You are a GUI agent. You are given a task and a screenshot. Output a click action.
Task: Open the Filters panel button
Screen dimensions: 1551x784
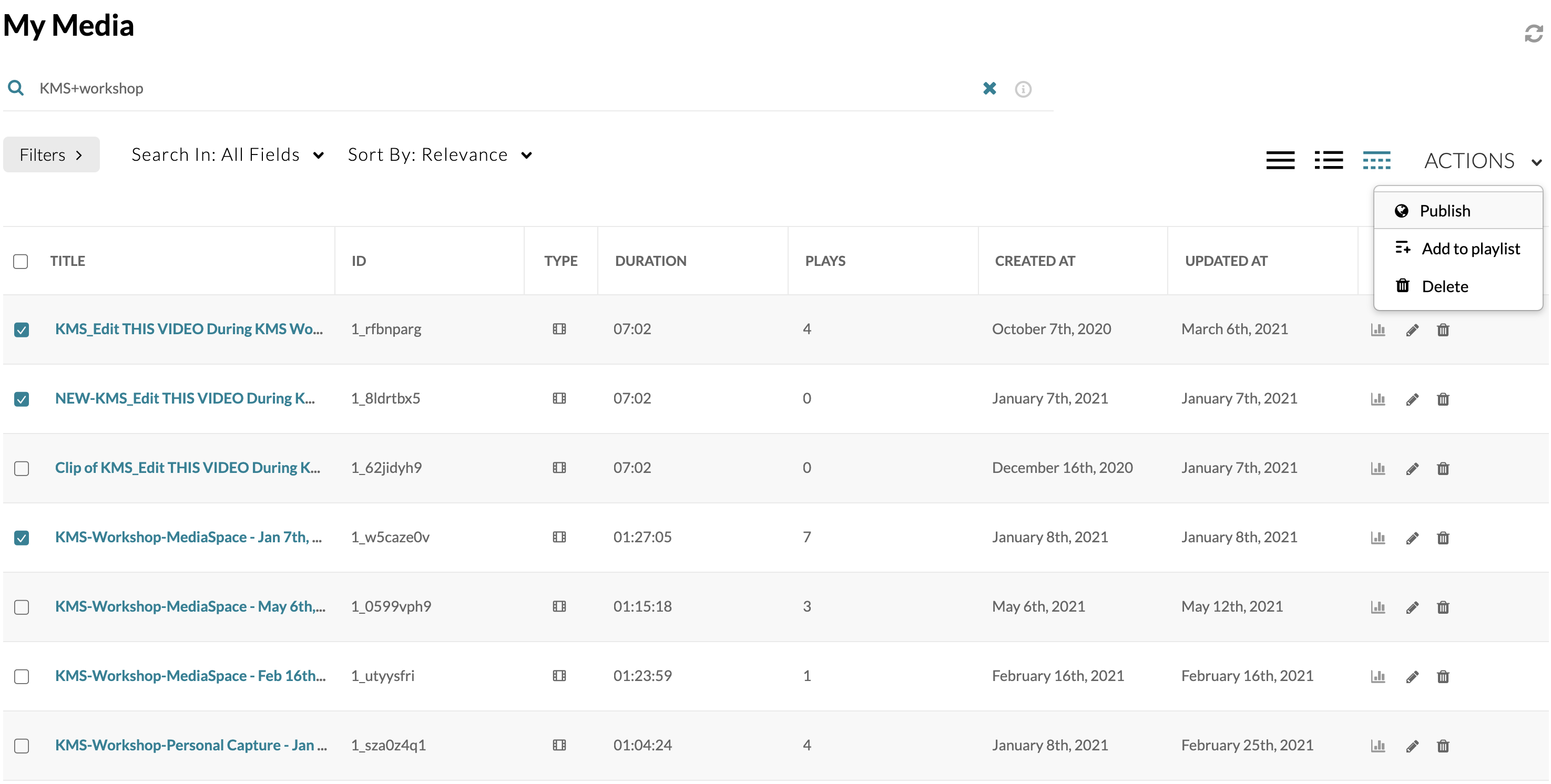coord(51,154)
